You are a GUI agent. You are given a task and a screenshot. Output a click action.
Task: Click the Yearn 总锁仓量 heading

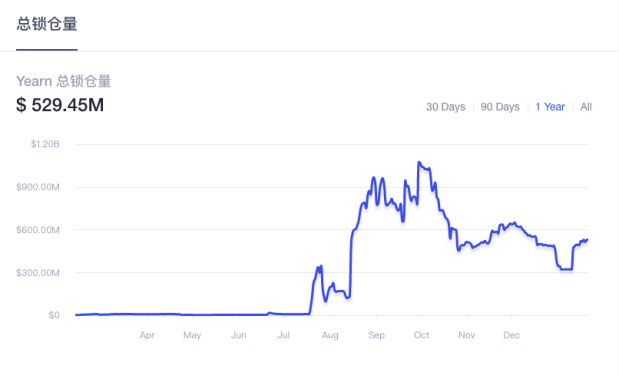64,81
